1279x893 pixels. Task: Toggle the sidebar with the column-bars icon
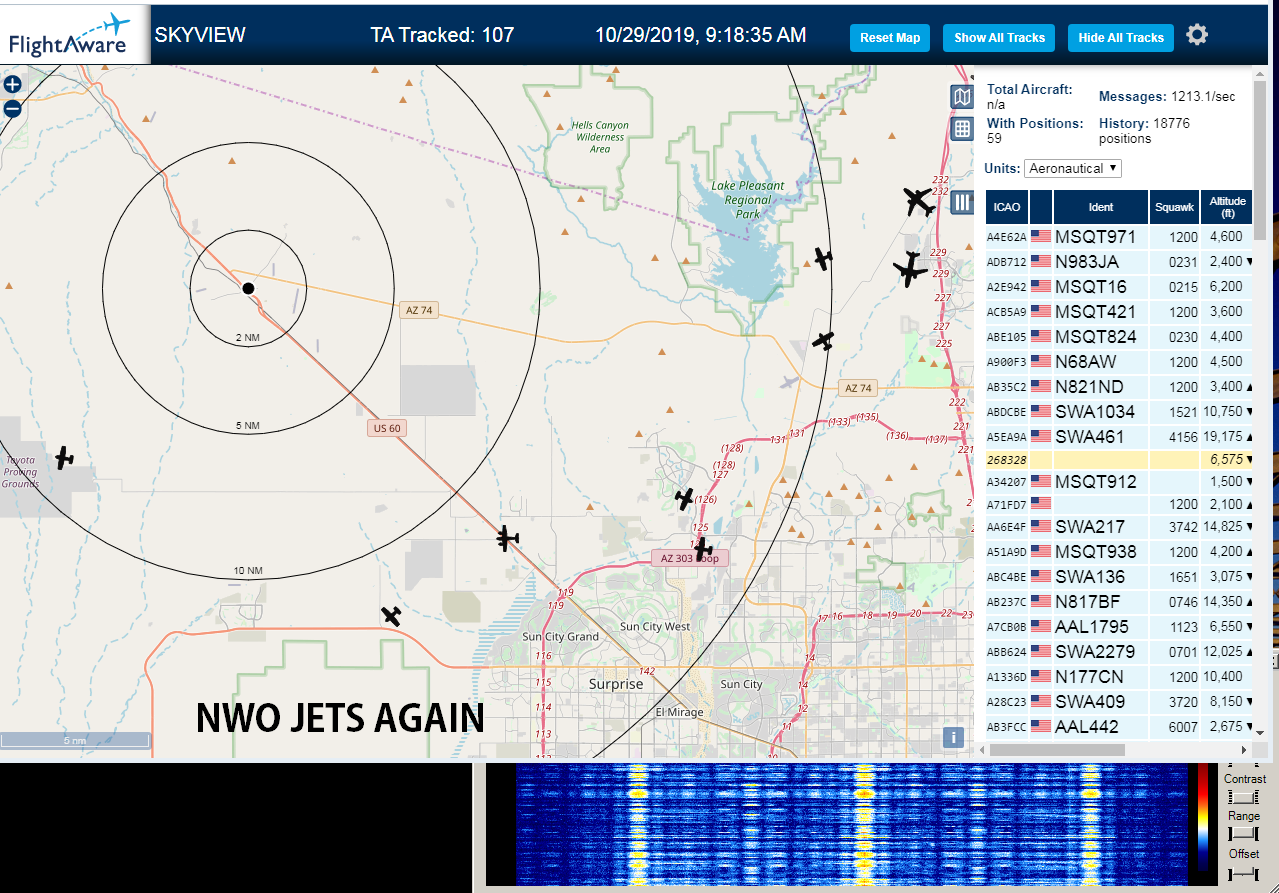tap(962, 203)
